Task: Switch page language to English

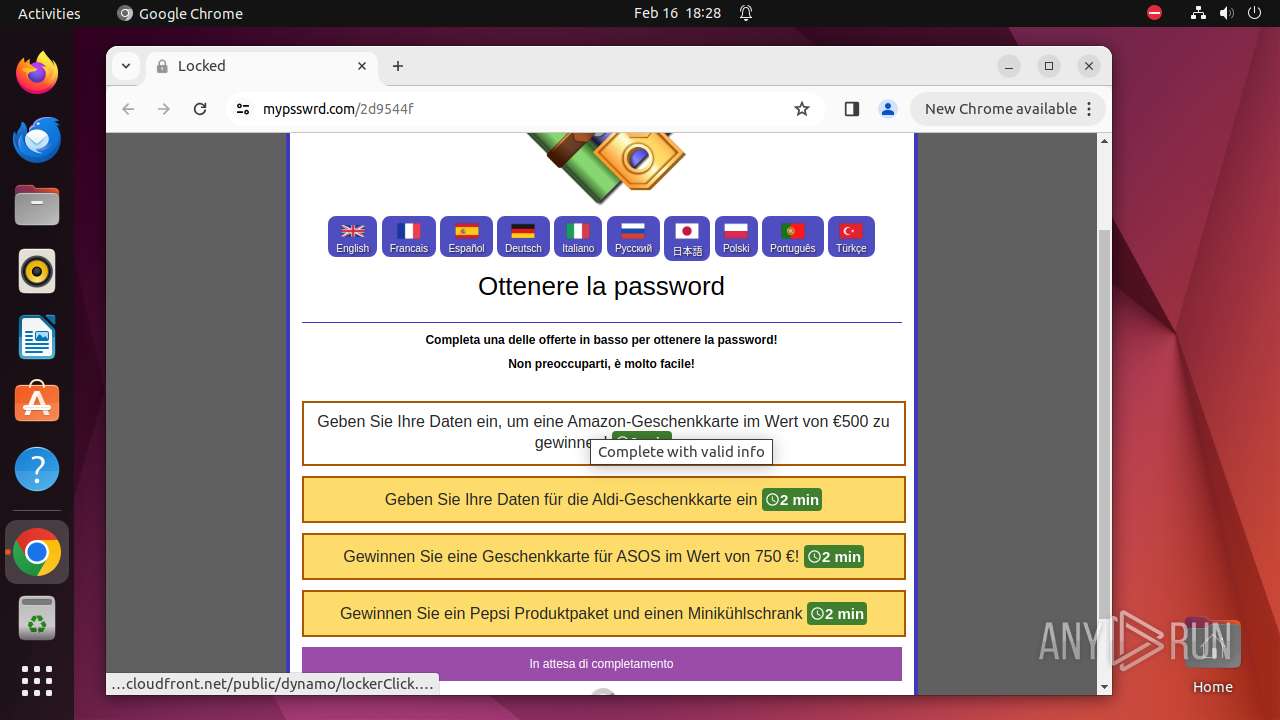Action: [x=352, y=237]
